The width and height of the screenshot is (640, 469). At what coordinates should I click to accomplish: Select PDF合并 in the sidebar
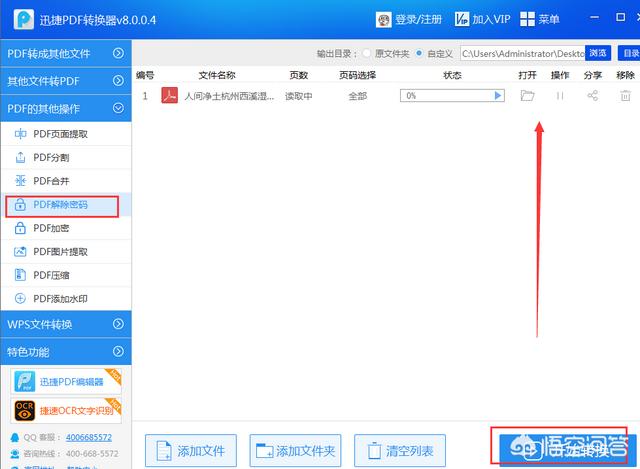(66, 181)
